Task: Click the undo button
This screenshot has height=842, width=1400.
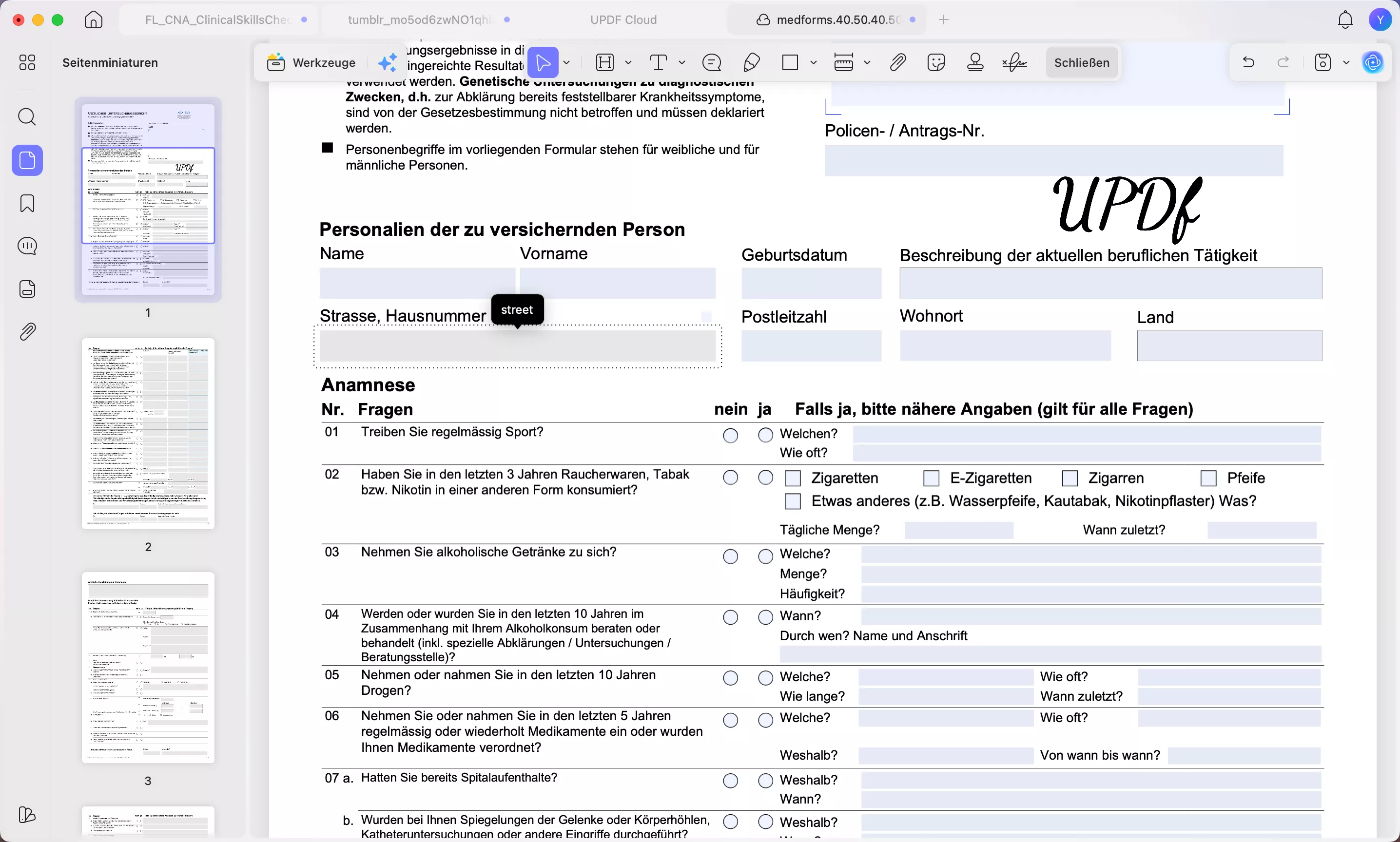Action: tap(1248, 62)
